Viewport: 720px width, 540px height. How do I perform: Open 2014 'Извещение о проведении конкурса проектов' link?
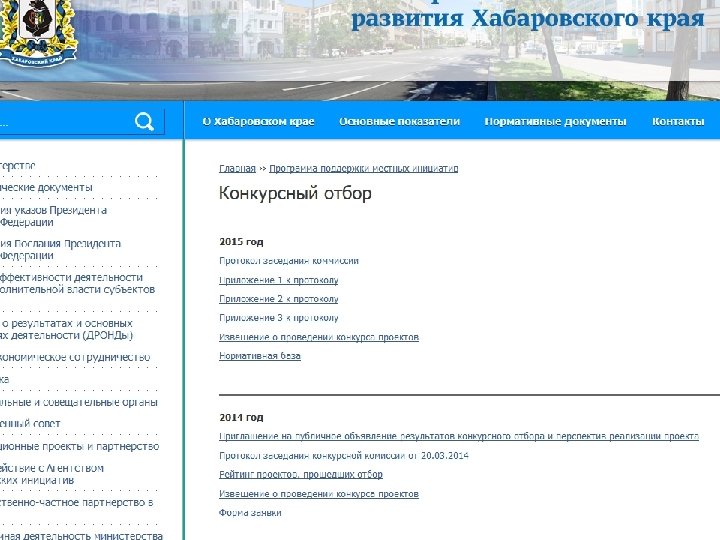[319, 494]
